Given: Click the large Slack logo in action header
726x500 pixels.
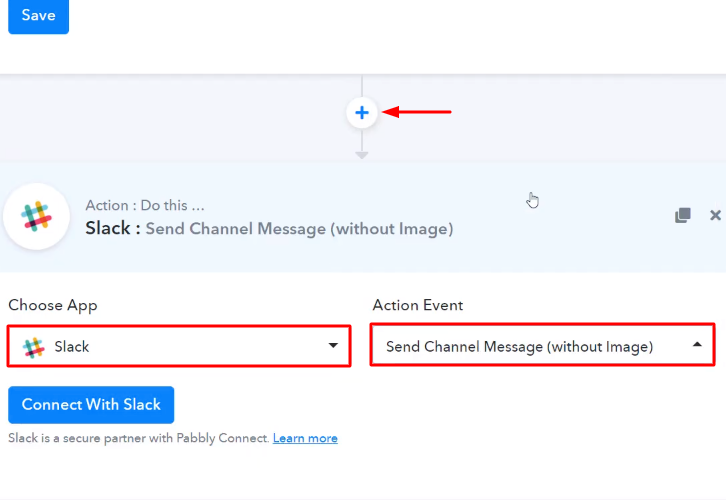Looking at the screenshot, I should pyautogui.click(x=36, y=216).
